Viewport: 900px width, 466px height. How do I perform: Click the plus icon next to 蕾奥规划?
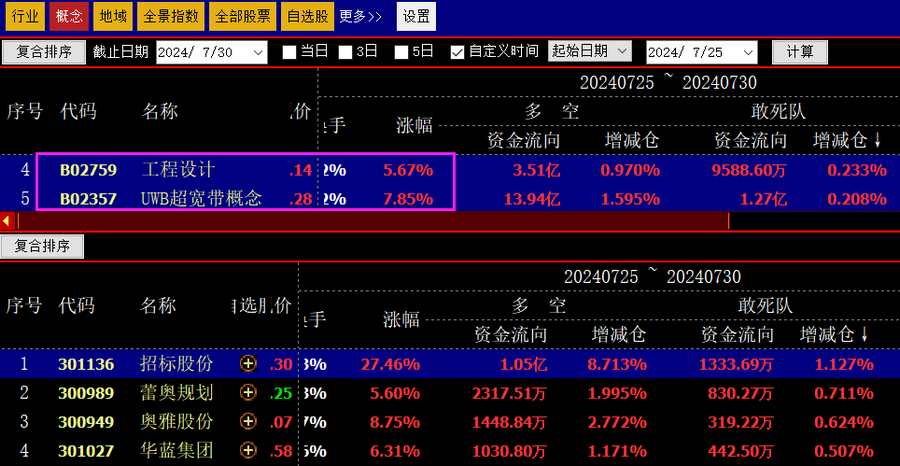coord(248,394)
